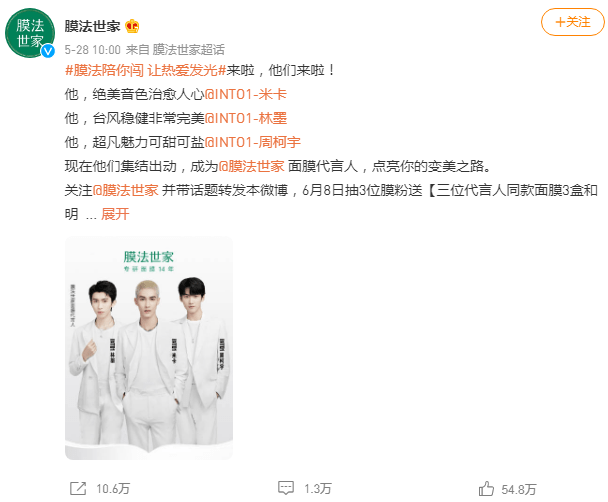Follow account with +关注 button
Image resolution: width=608 pixels, height=502 pixels.
pyautogui.click(x=573, y=22)
